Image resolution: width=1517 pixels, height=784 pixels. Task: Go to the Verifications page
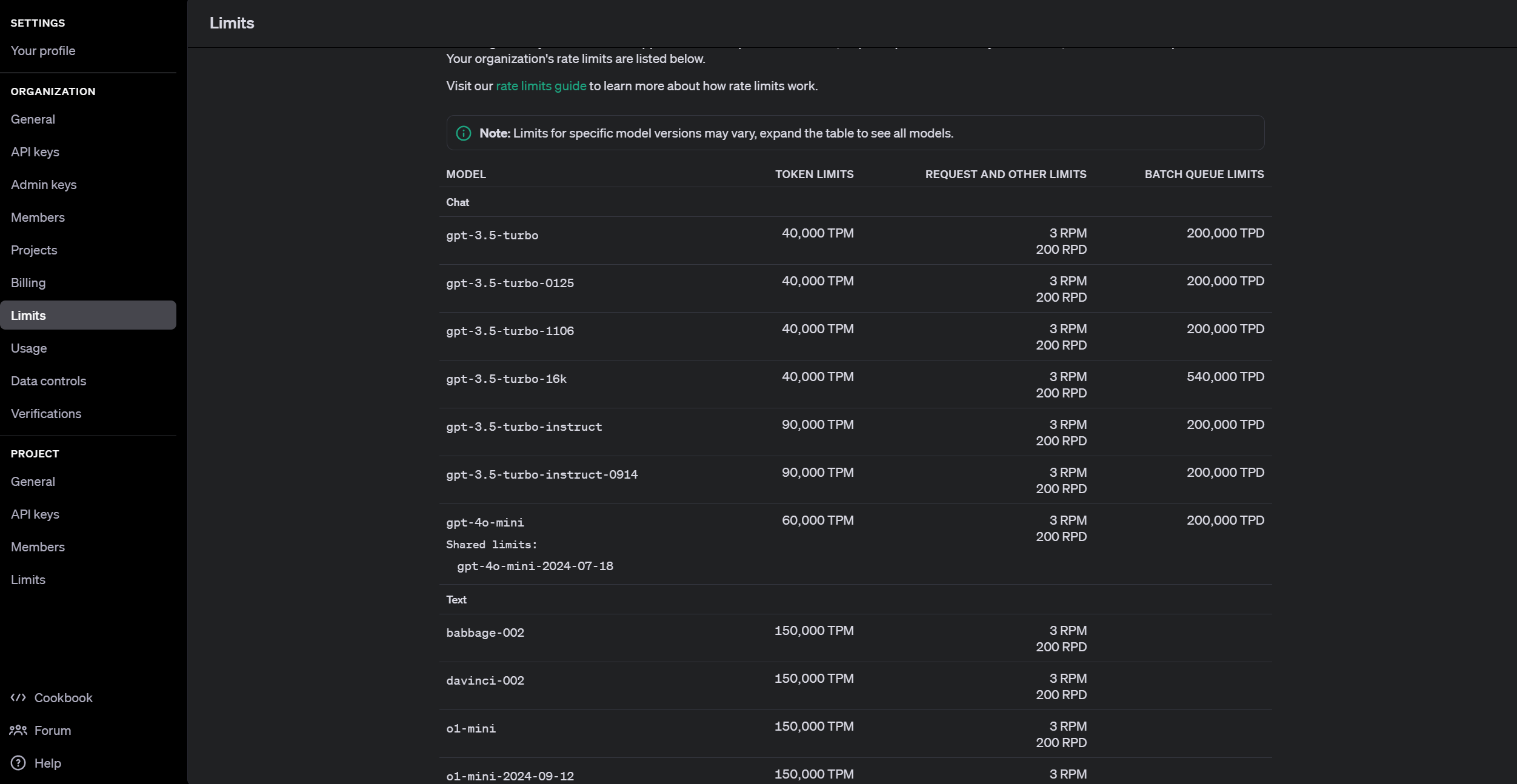pyautogui.click(x=46, y=414)
